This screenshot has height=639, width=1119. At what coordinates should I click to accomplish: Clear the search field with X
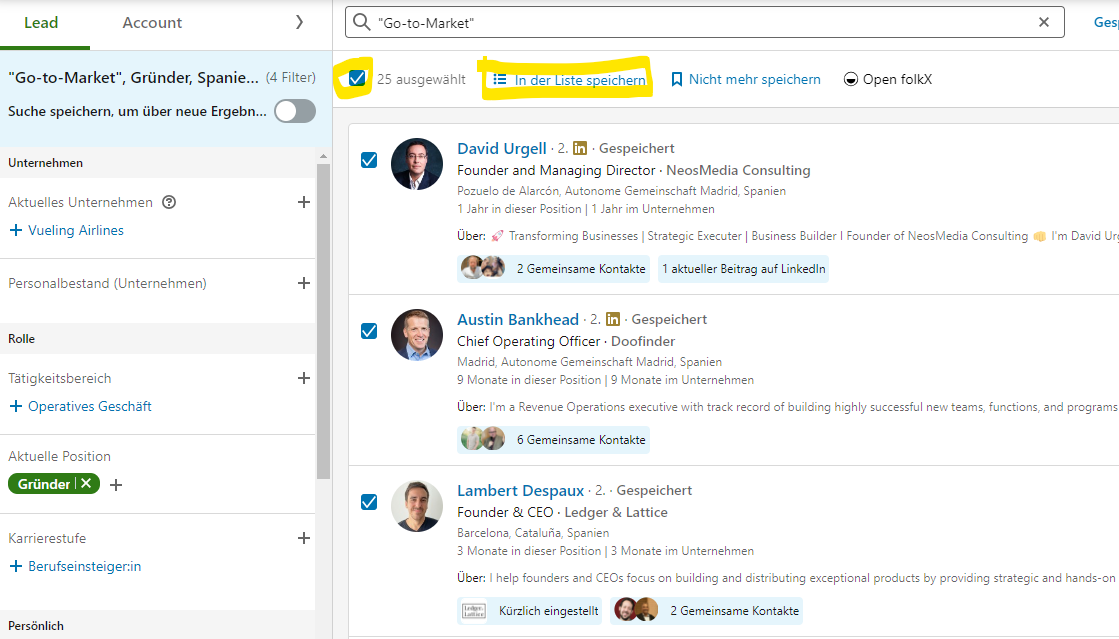click(x=1043, y=22)
